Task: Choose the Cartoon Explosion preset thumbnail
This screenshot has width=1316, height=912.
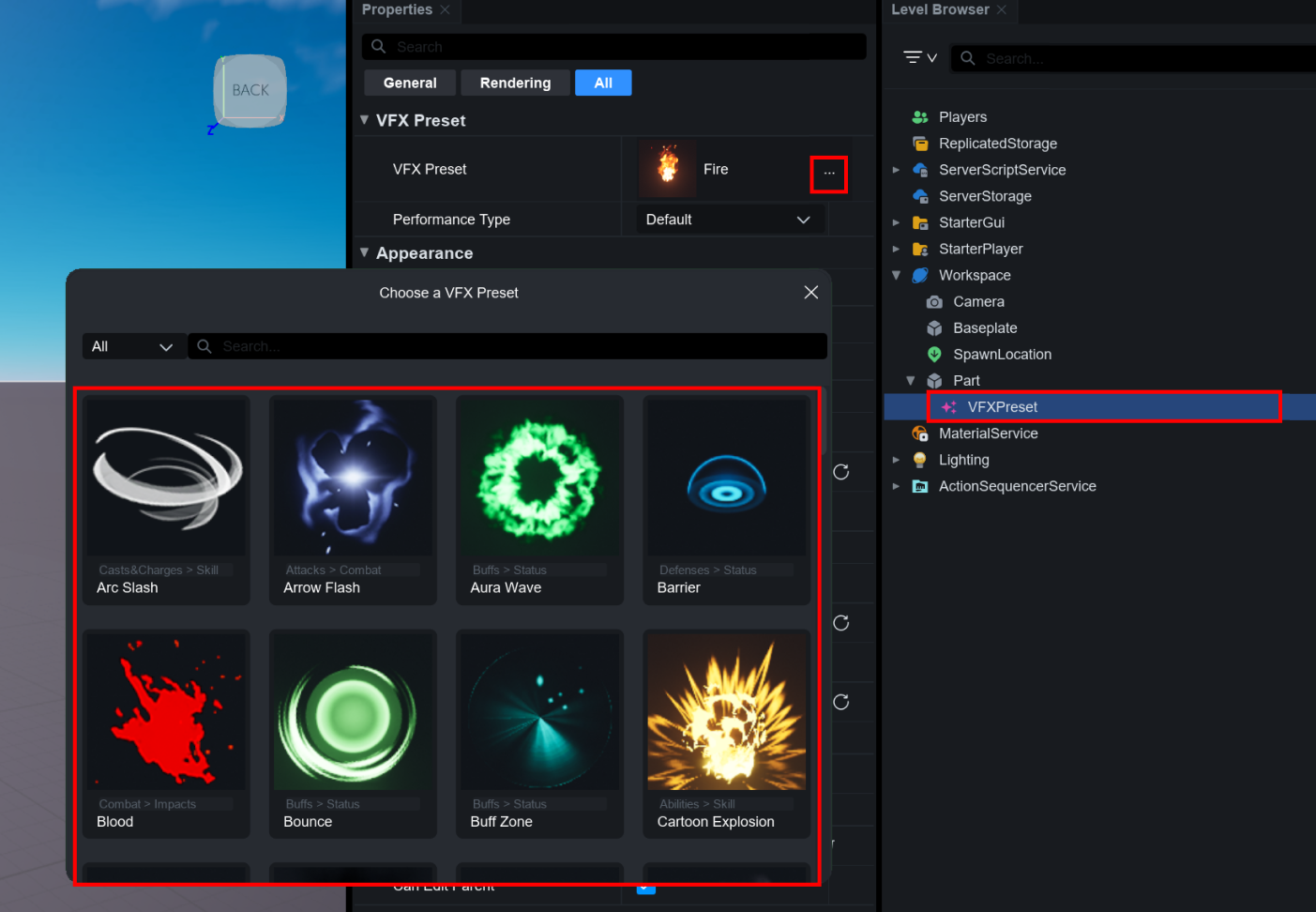Action: click(726, 712)
